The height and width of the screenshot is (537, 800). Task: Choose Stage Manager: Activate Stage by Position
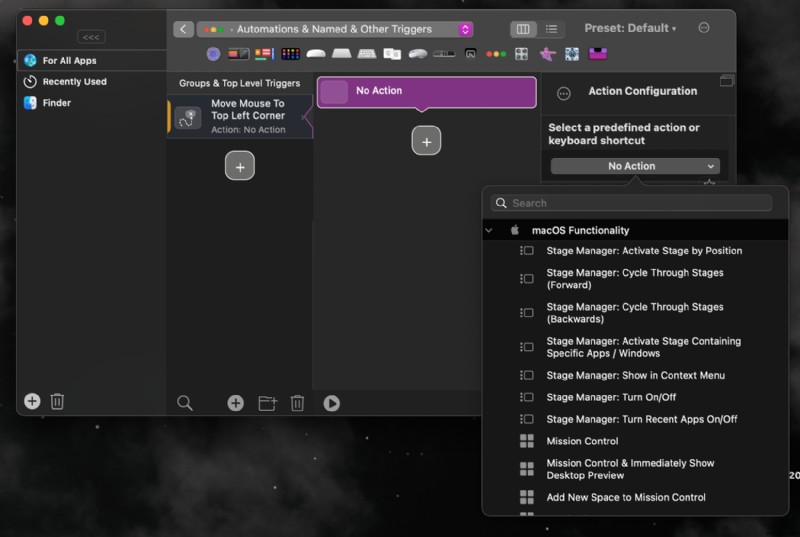click(x=635, y=251)
